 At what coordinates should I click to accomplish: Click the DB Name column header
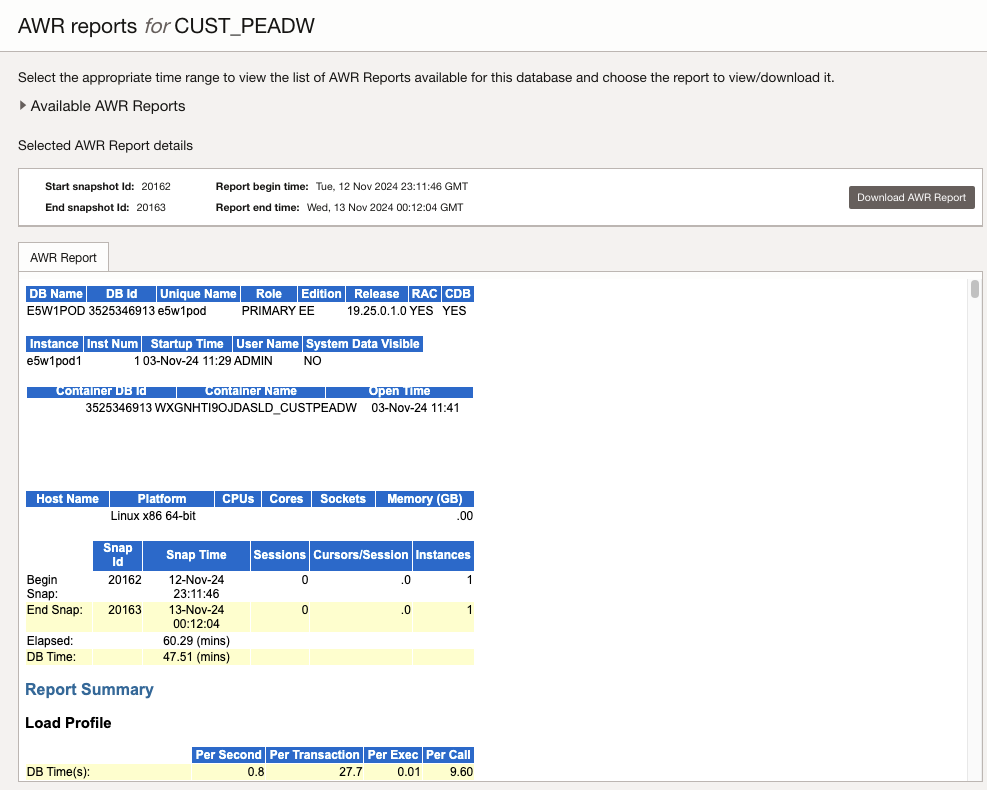pyautogui.click(x=54, y=294)
